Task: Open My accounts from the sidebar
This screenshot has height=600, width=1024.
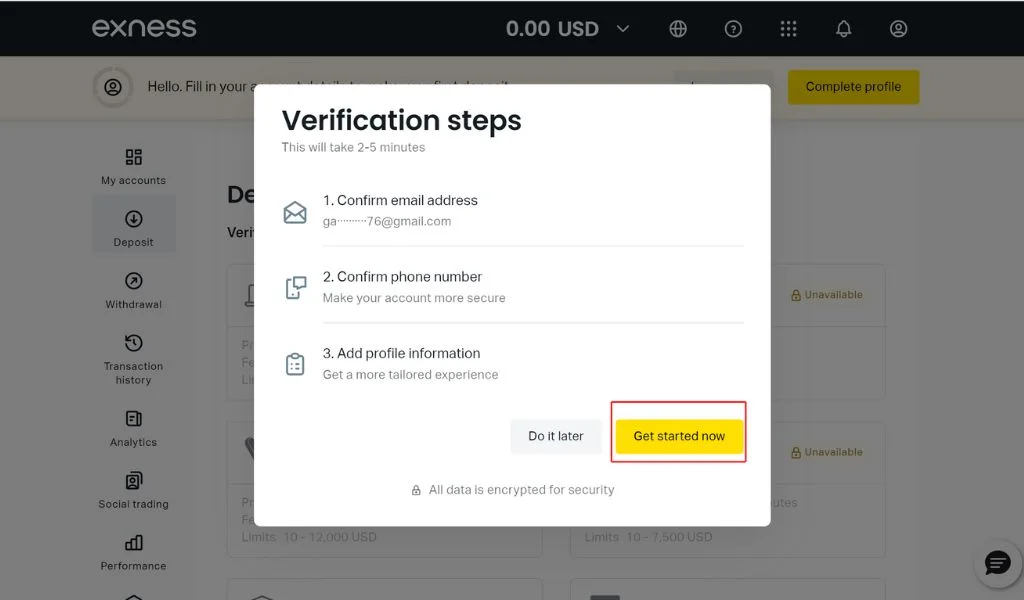Action: (133, 157)
